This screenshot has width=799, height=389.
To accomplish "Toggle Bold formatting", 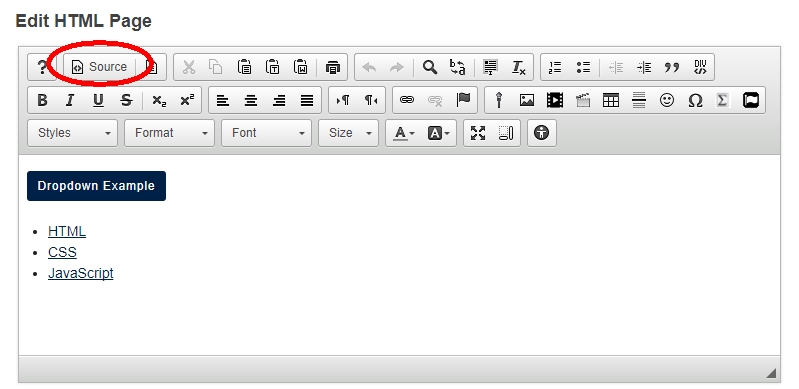I will pos(42,100).
